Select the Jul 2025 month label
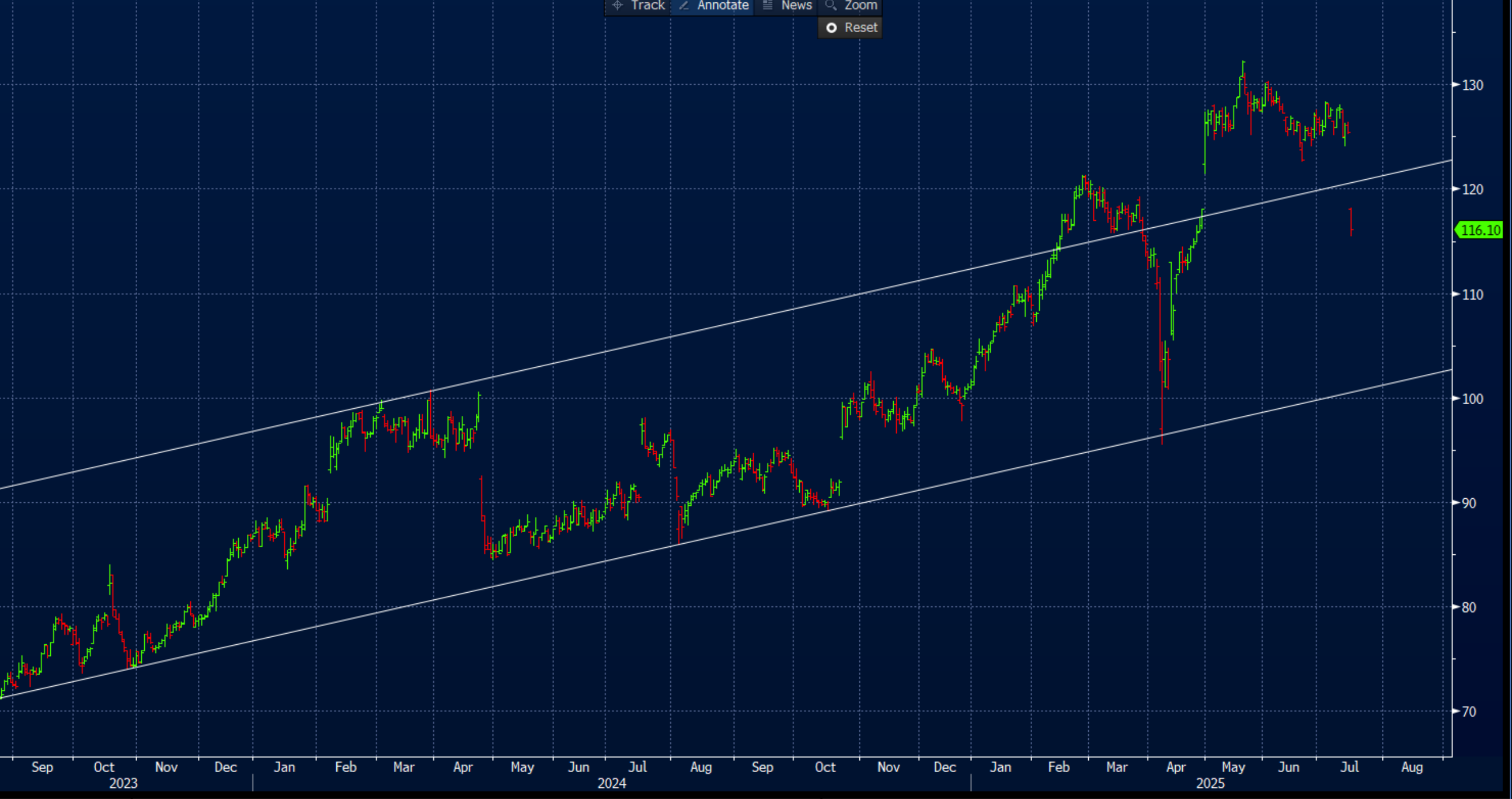 pos(1350,767)
